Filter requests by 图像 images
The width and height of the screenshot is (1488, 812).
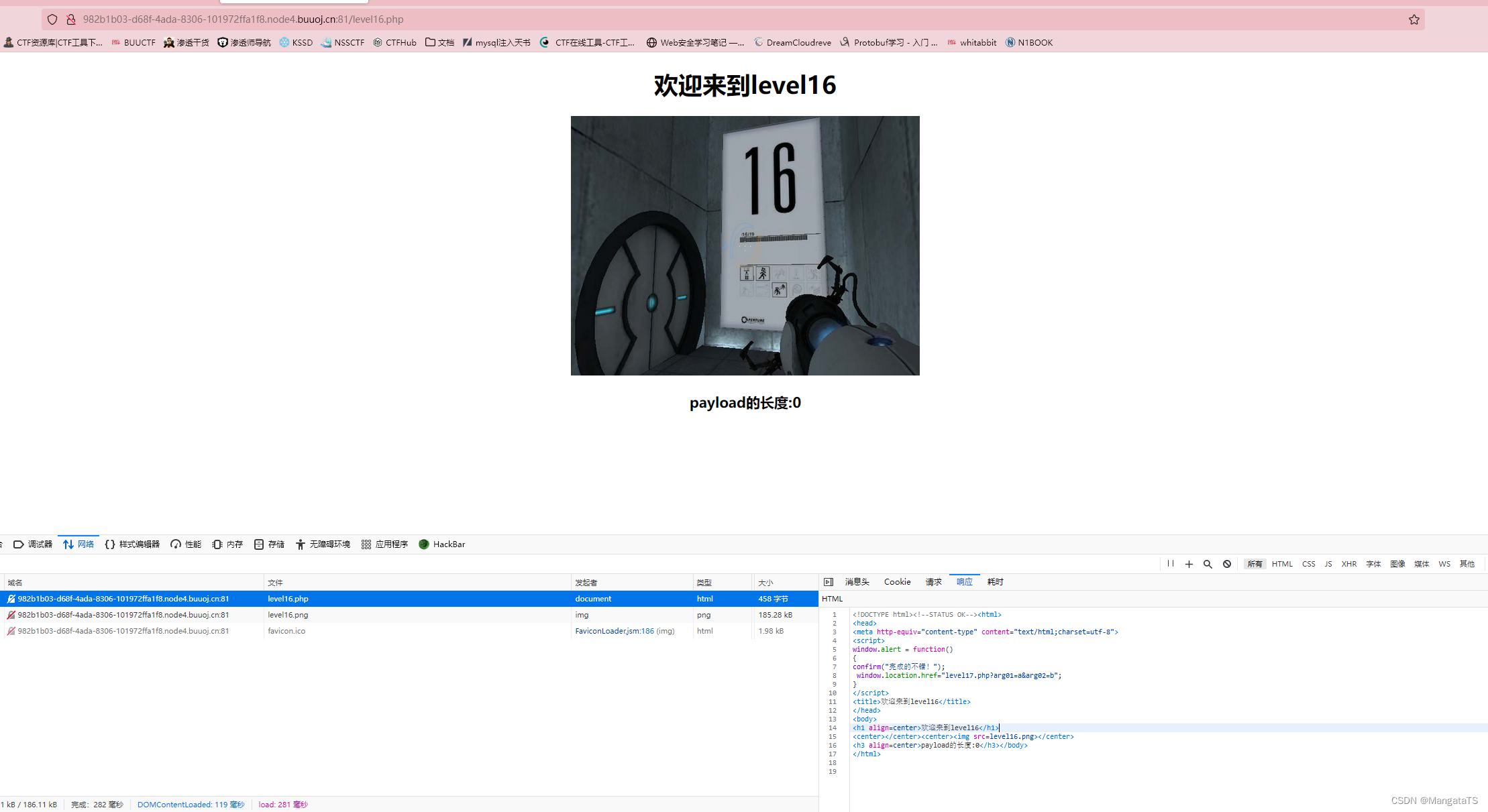coord(1397,564)
